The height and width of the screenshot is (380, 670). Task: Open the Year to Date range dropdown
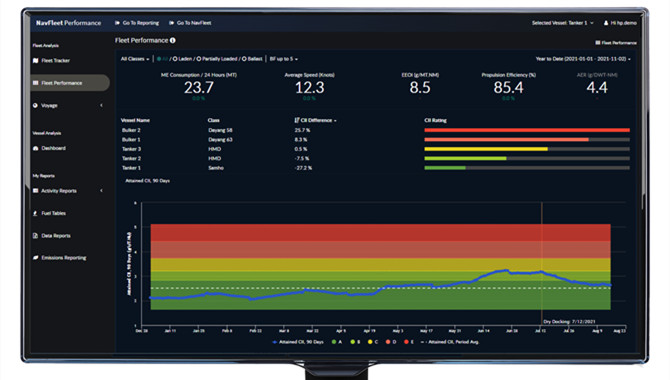(583, 59)
